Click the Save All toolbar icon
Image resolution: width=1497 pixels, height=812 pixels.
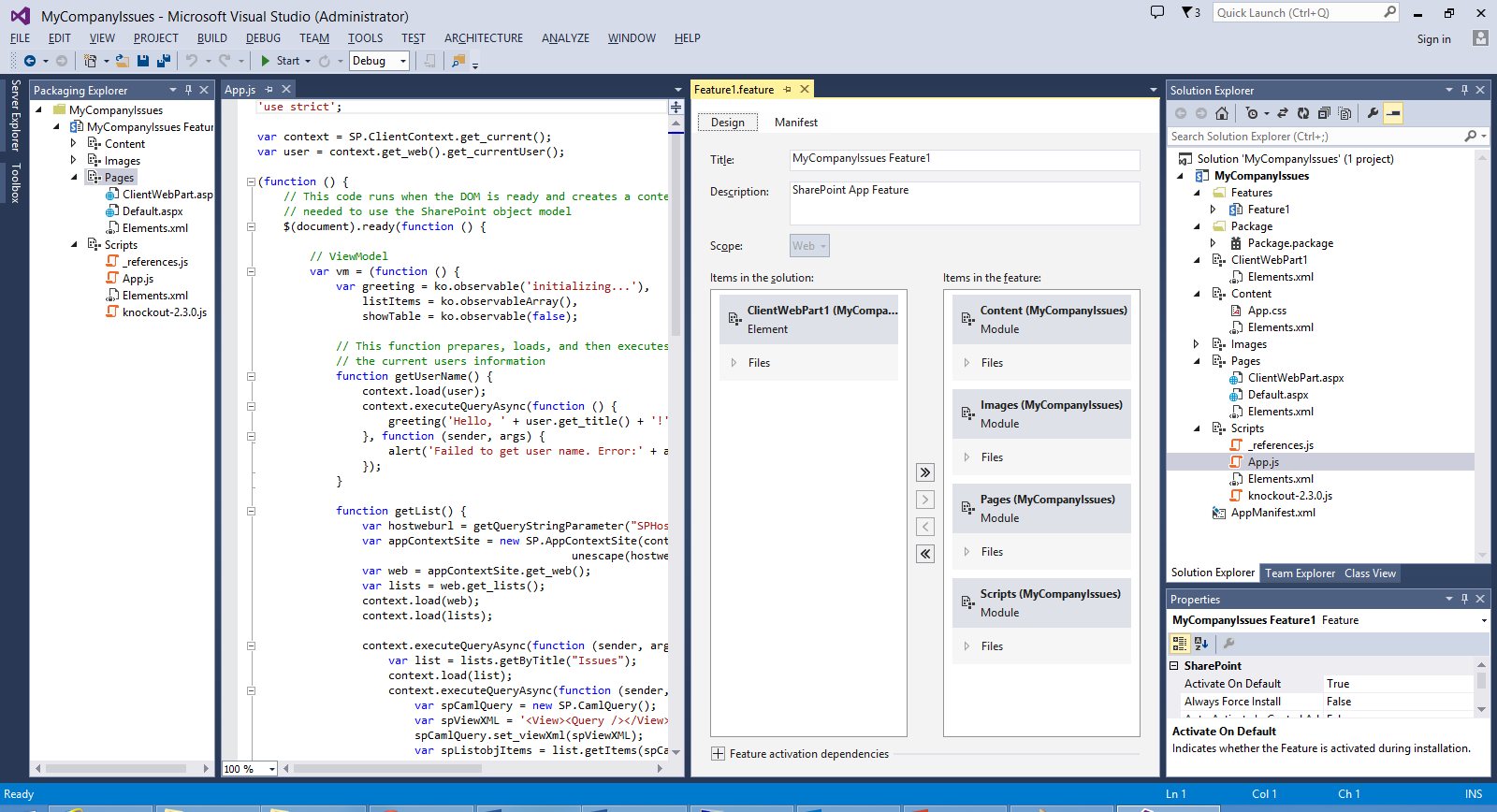pos(163,61)
